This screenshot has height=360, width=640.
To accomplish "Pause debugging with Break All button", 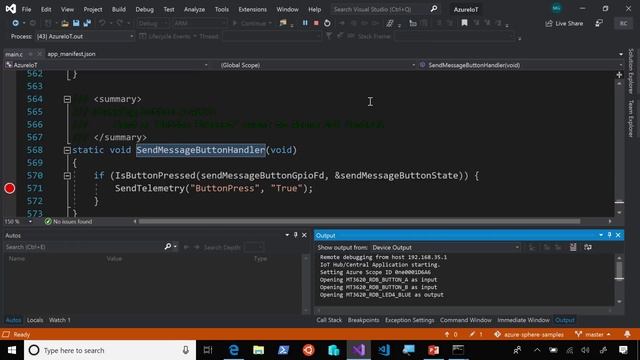I will [305, 23].
